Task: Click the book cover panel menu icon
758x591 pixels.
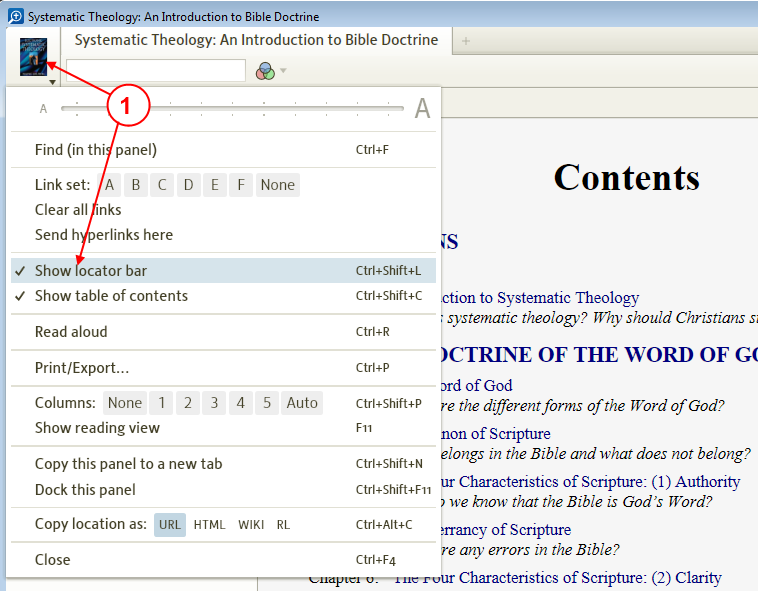Action: tap(33, 57)
